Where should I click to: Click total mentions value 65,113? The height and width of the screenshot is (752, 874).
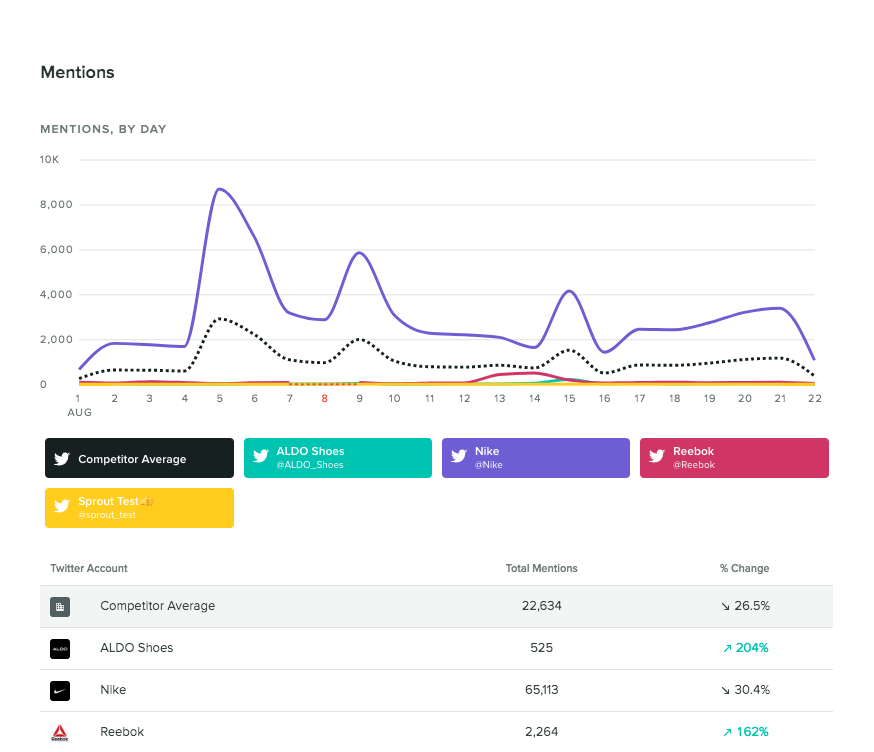click(542, 690)
